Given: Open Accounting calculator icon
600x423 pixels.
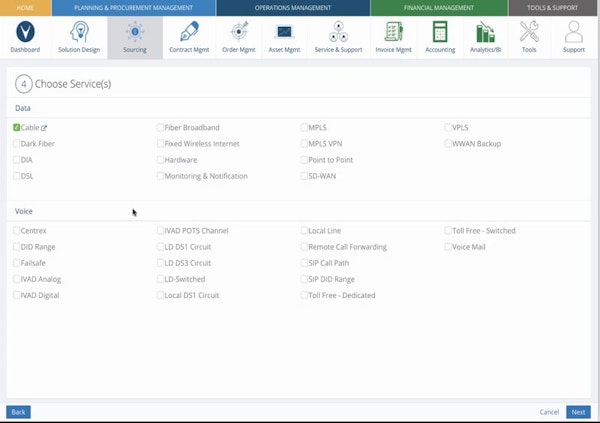Looking at the screenshot, I should 440,32.
